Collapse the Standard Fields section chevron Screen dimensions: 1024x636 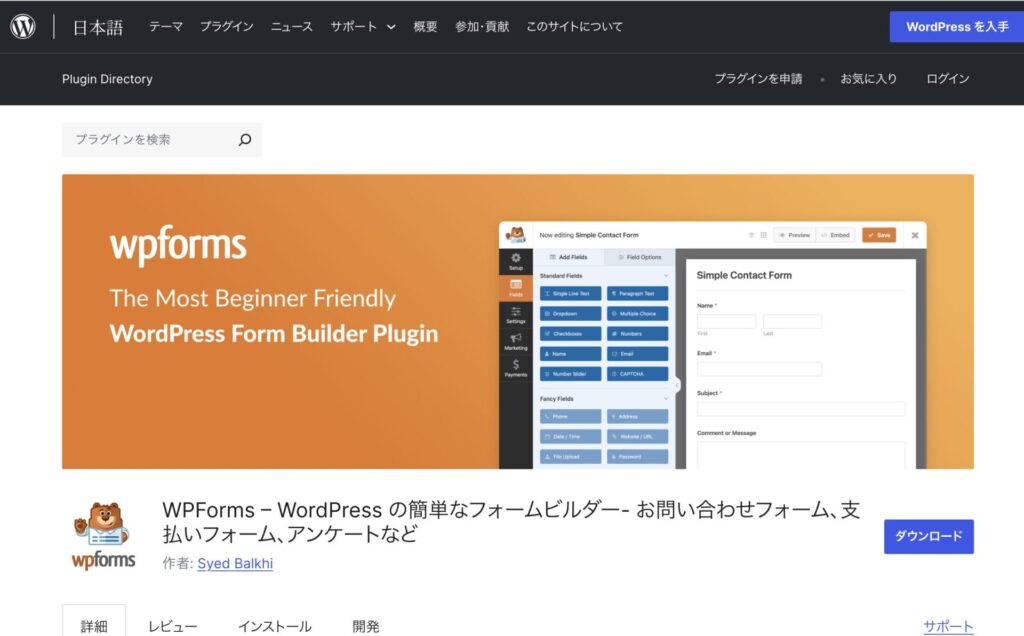click(x=666, y=275)
